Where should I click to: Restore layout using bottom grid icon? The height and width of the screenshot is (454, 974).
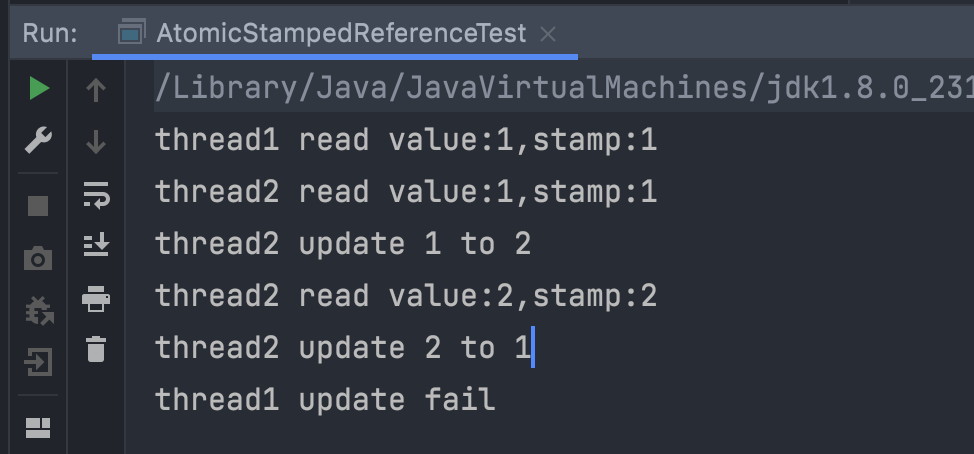click(x=38, y=428)
